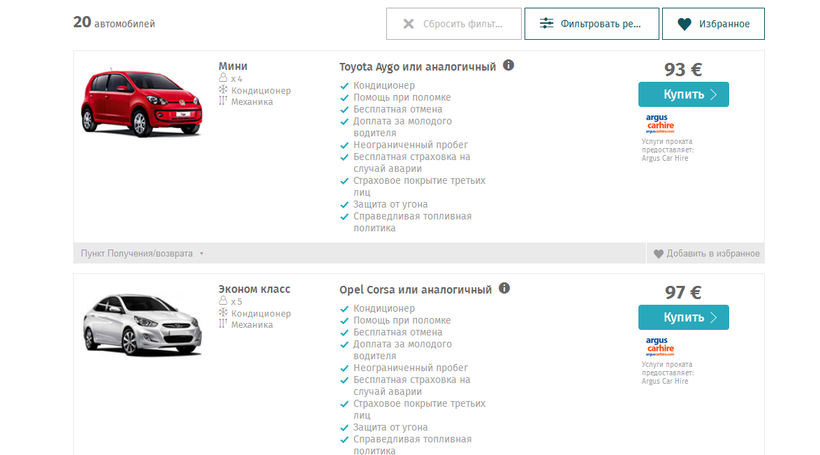
Task: Click the info icon next to Toyota Aygo
Action: pos(509,66)
